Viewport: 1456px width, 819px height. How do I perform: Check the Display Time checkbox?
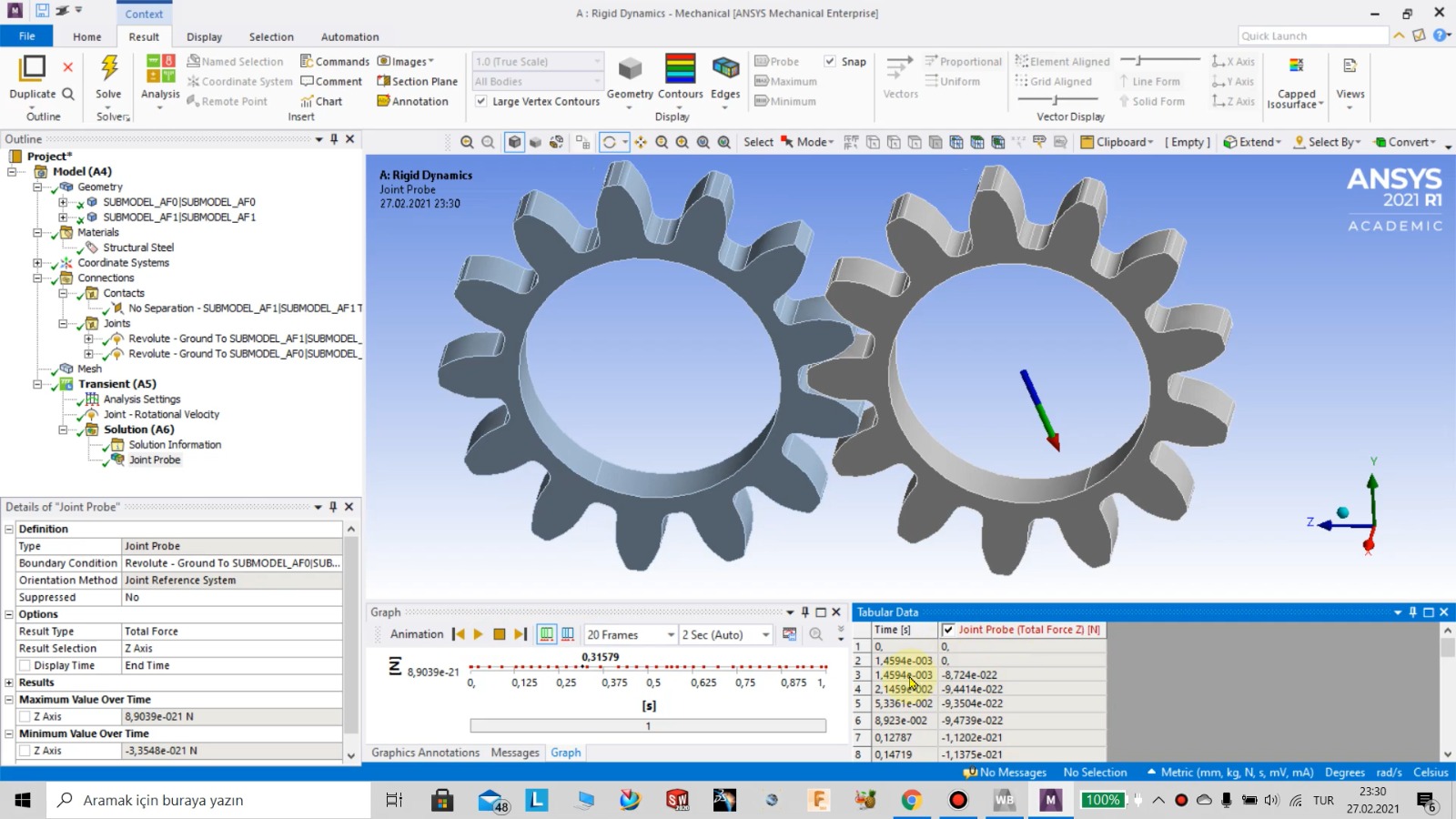tap(25, 665)
